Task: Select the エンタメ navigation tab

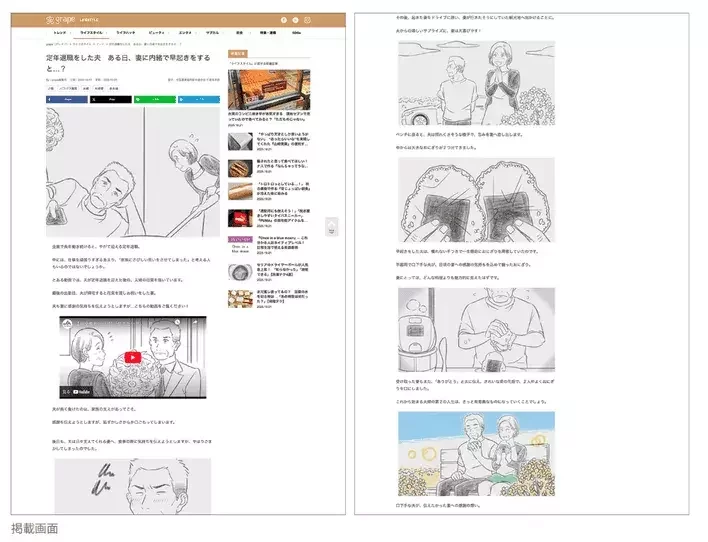Action: click(x=185, y=33)
